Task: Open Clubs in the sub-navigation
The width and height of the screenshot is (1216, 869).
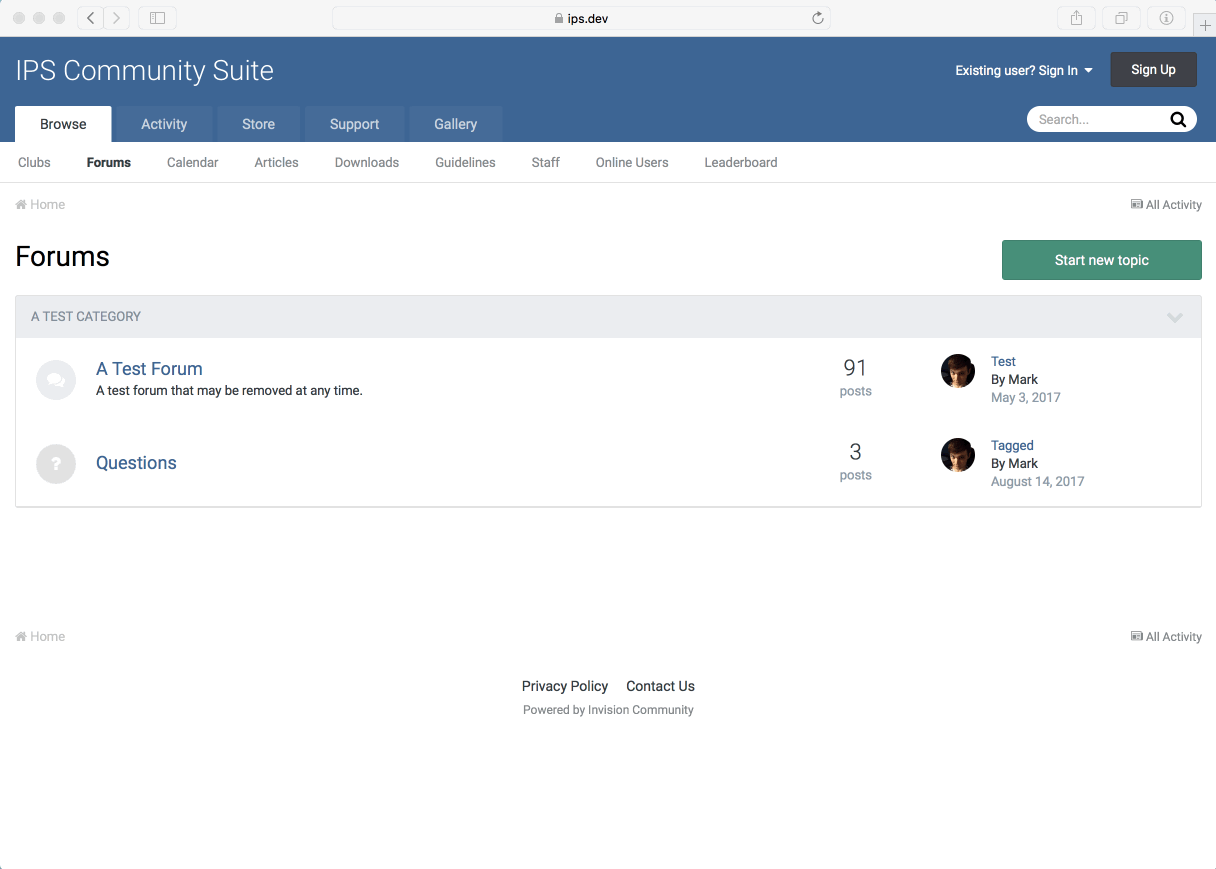Action: [34, 162]
